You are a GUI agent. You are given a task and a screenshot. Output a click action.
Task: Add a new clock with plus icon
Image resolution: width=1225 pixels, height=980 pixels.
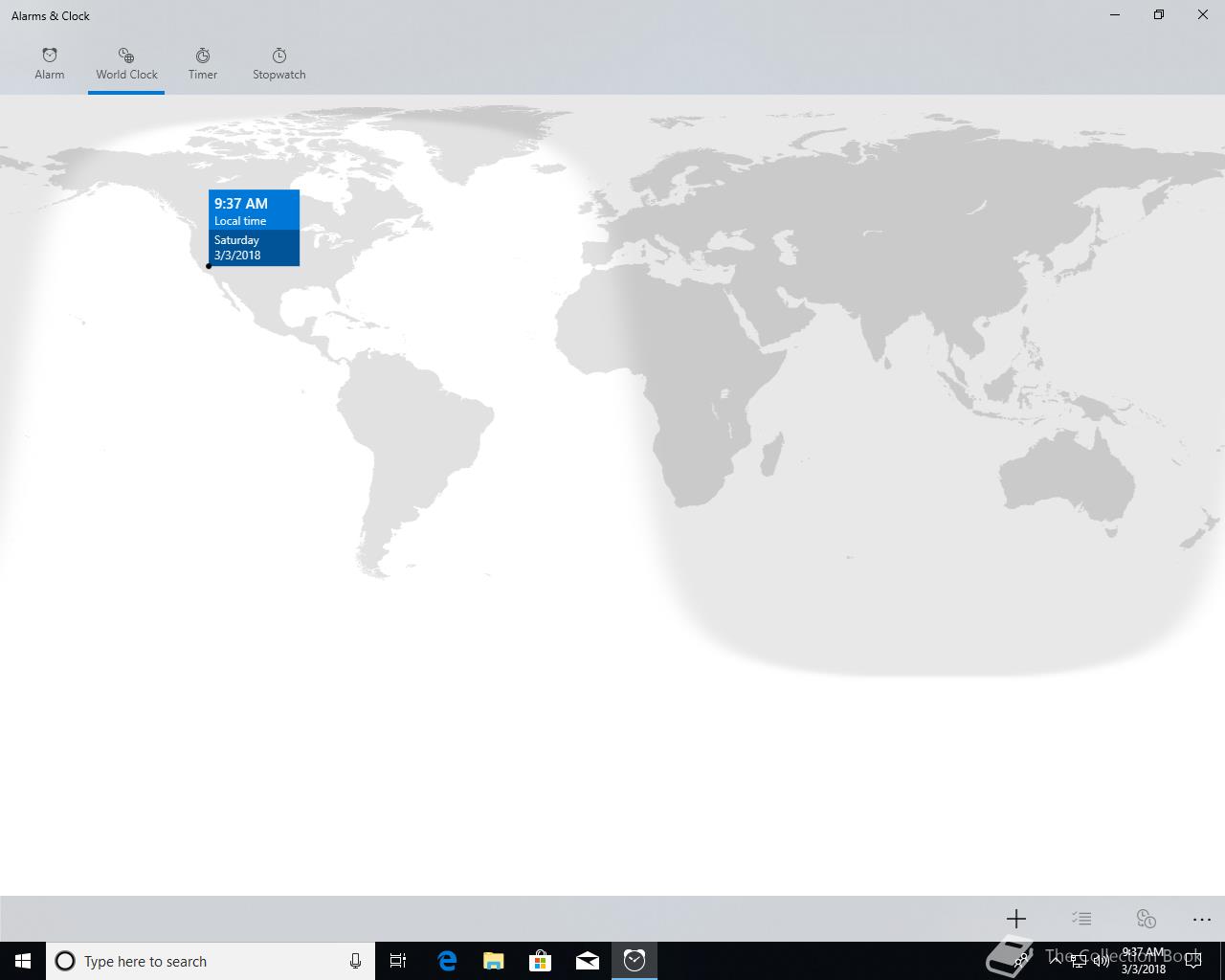1016,919
